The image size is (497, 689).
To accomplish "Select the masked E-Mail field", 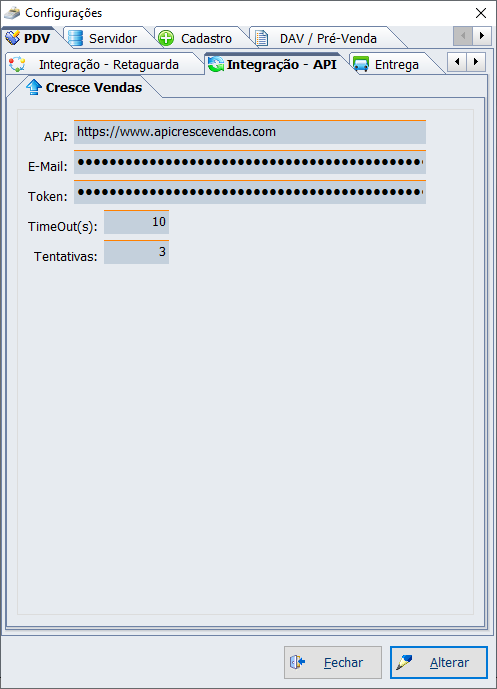I will click(x=250, y=162).
